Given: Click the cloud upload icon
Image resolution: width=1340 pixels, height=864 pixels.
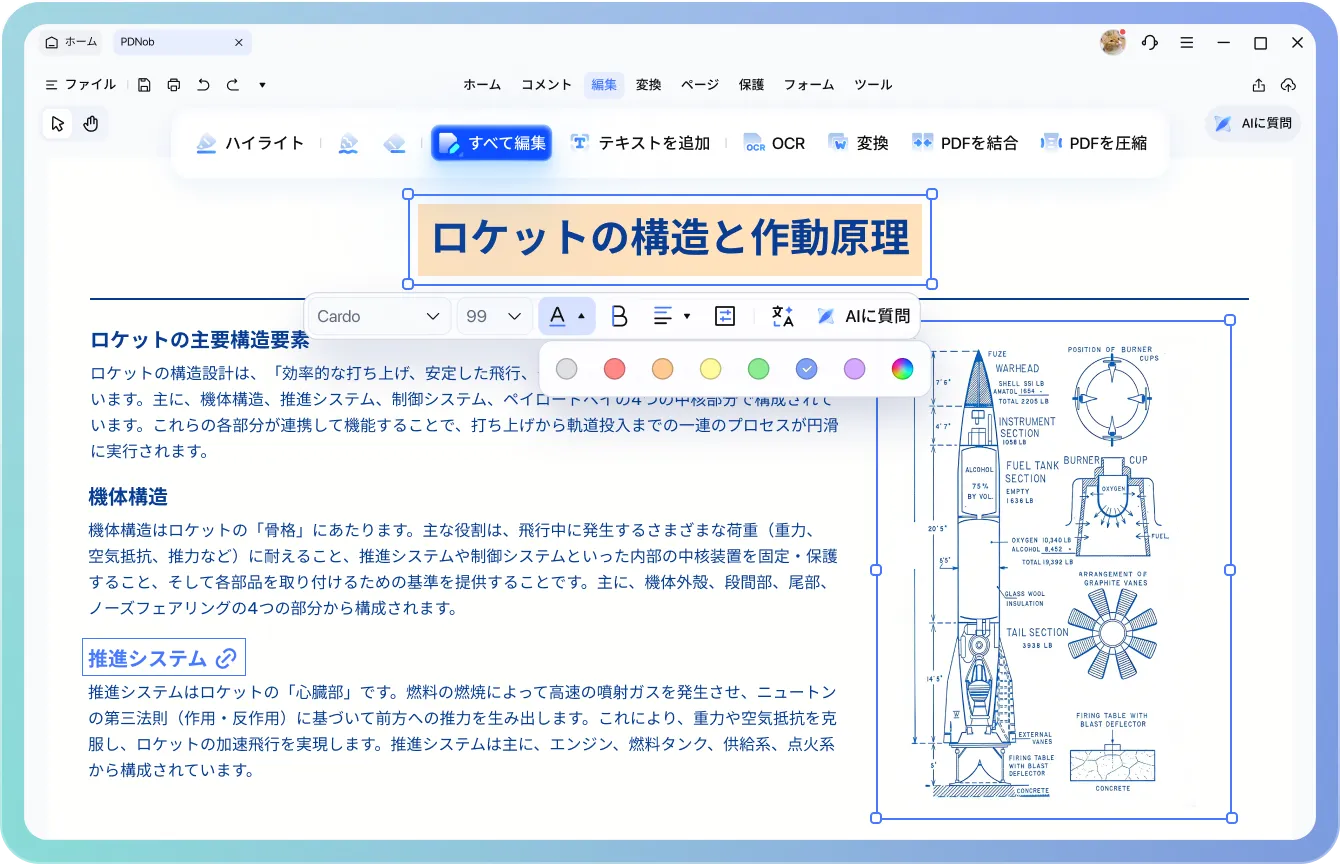Looking at the screenshot, I should 1288,85.
